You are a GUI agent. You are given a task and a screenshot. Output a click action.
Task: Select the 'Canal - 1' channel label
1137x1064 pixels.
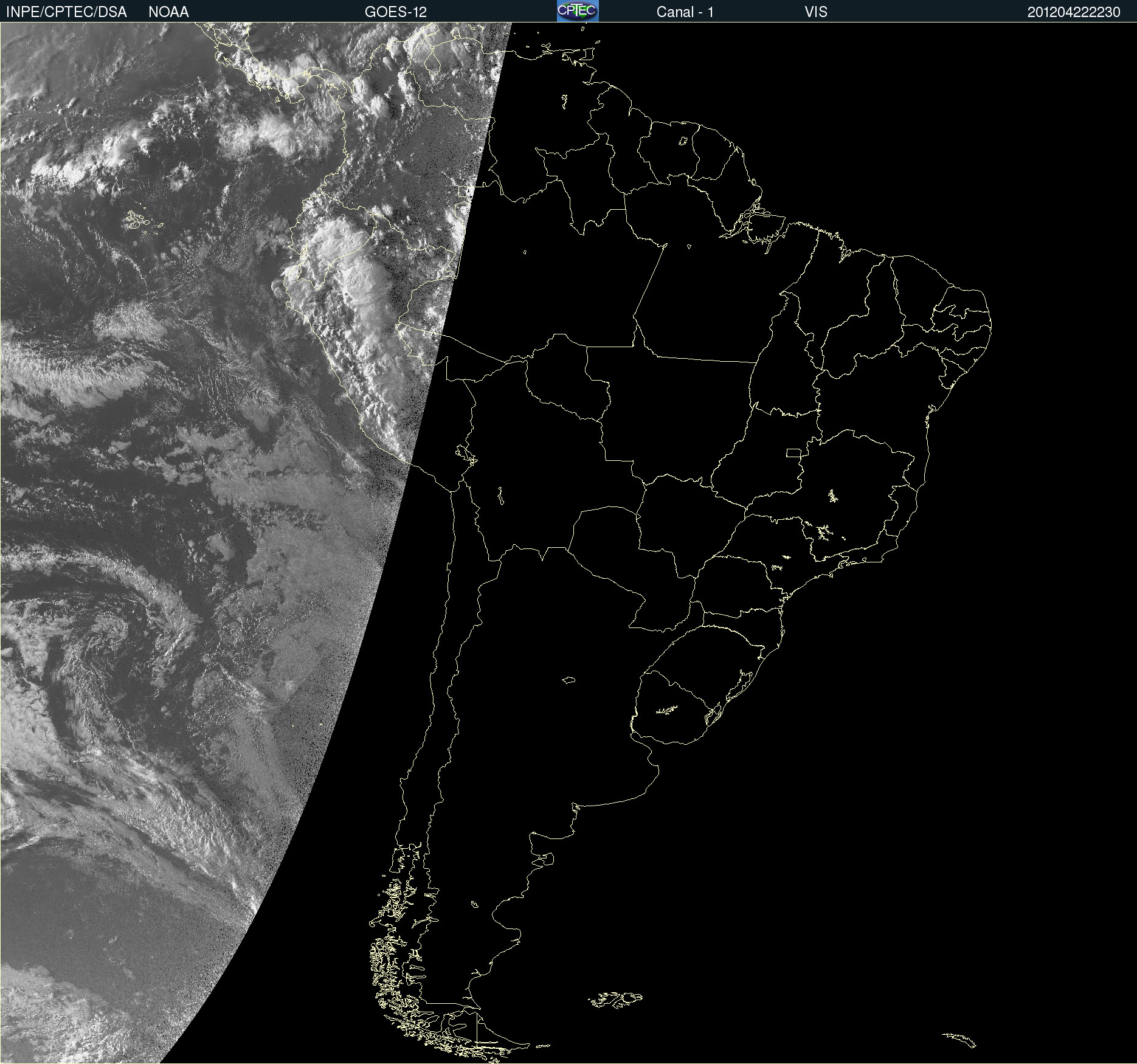[x=685, y=12]
